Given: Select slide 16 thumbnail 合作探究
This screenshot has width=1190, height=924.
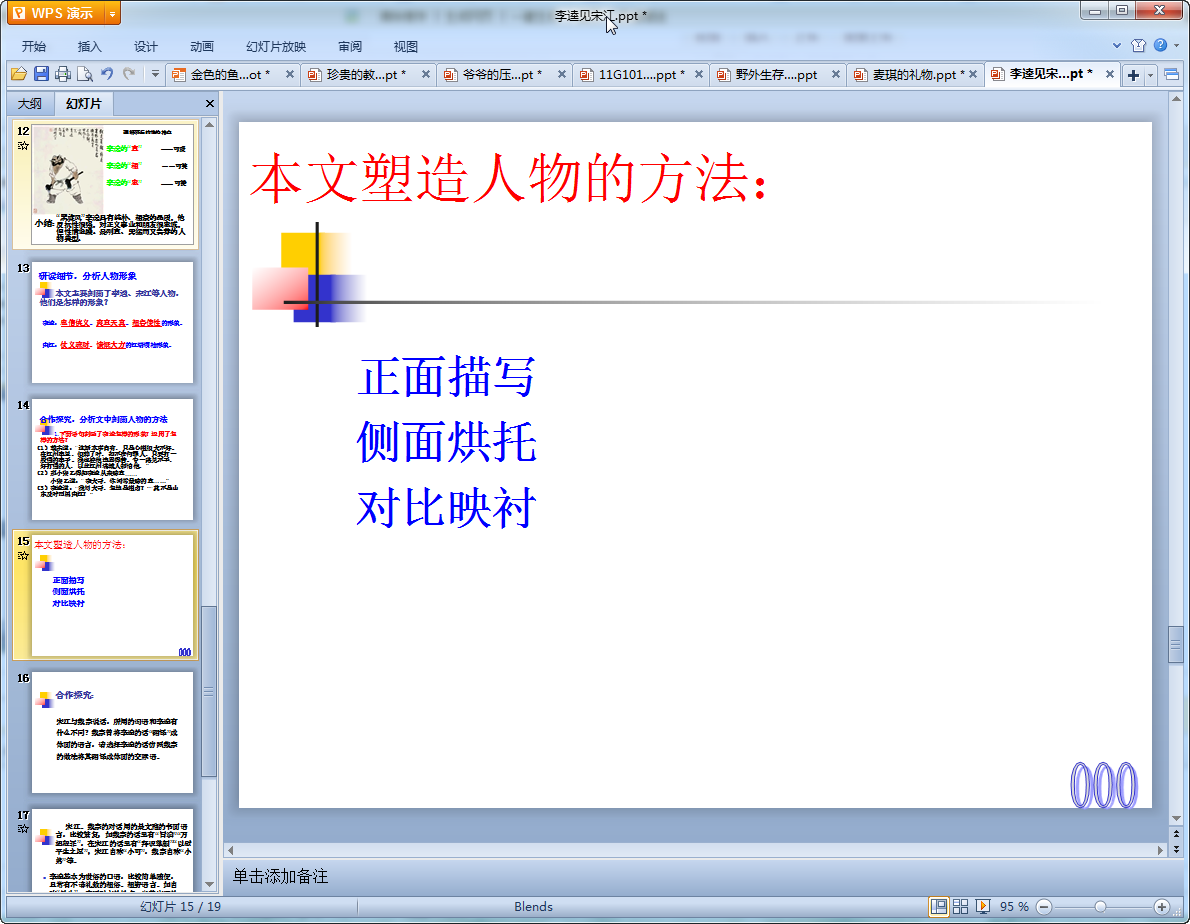Looking at the screenshot, I should click(112, 732).
